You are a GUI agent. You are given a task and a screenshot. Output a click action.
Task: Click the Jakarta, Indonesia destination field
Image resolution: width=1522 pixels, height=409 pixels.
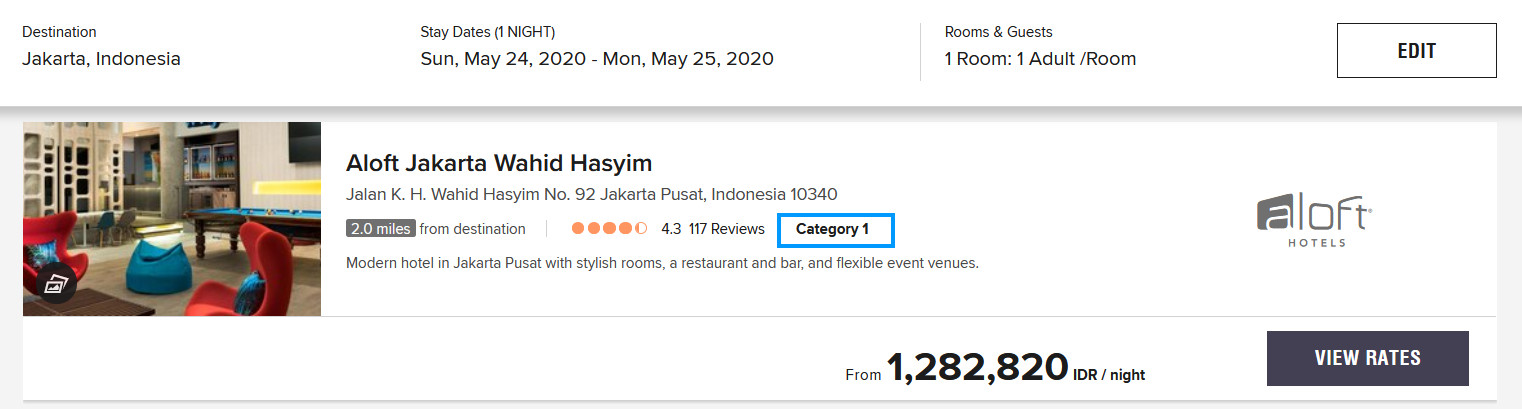(x=101, y=59)
